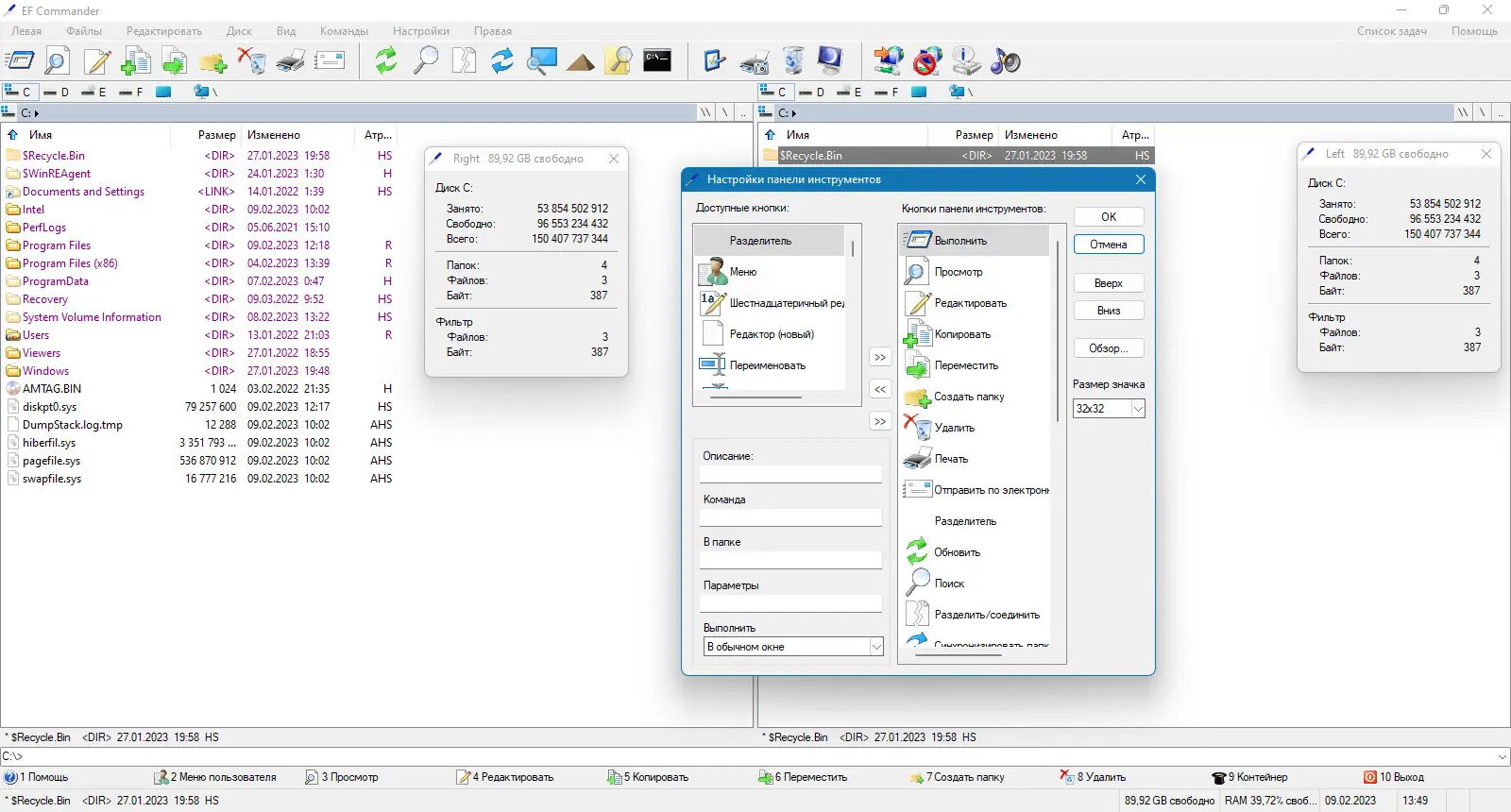Click the Delete toolbar icon with red X

252,61
